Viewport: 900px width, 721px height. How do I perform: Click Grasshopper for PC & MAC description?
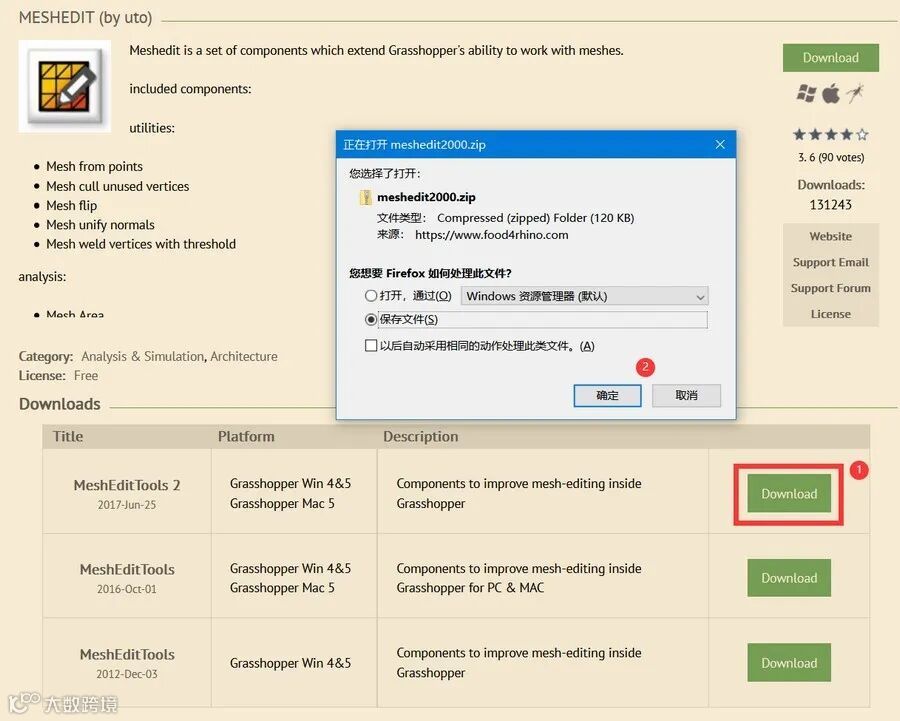(470, 588)
